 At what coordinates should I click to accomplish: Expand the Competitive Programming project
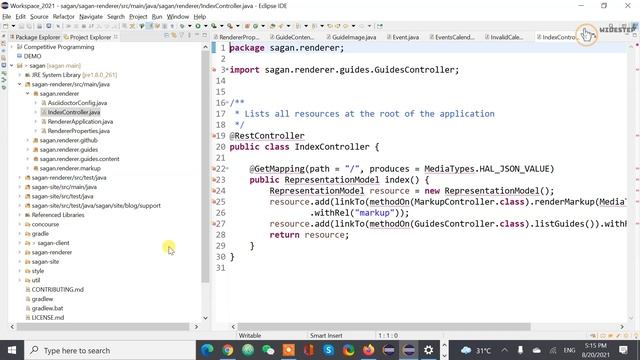[12, 47]
